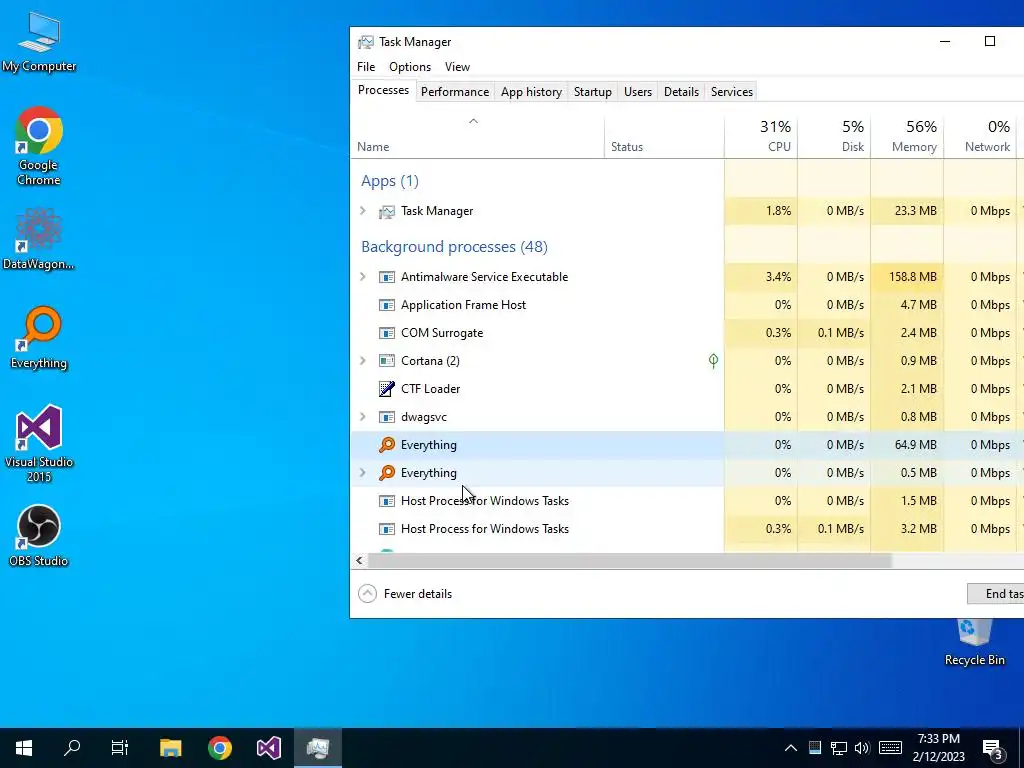Expand Antimalware Service Executable row
This screenshot has height=768, width=1024.
coord(363,277)
